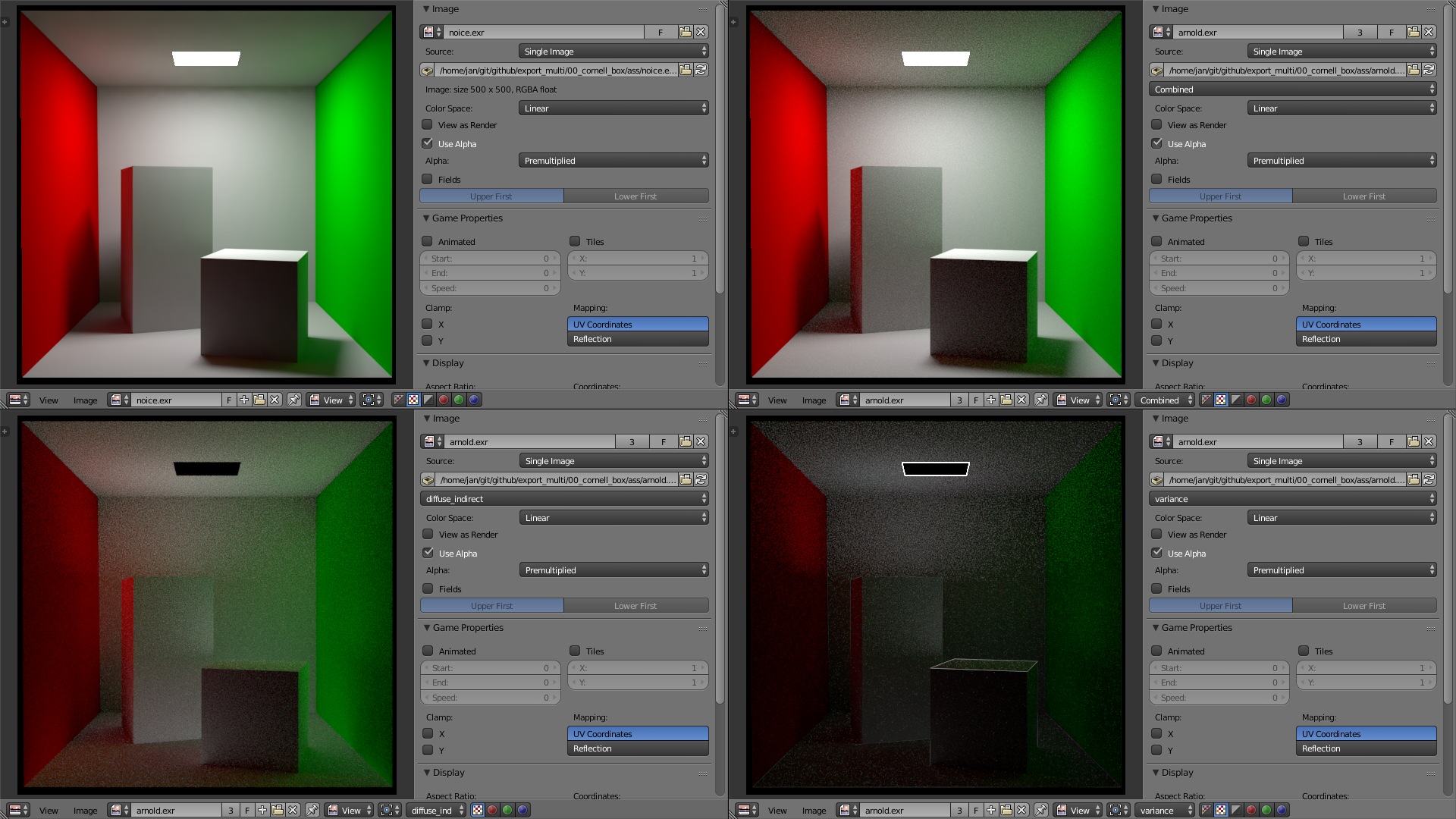Image resolution: width=1456 pixels, height=819 pixels.
Task: Enable View as Render for noice.exr
Action: tap(428, 125)
